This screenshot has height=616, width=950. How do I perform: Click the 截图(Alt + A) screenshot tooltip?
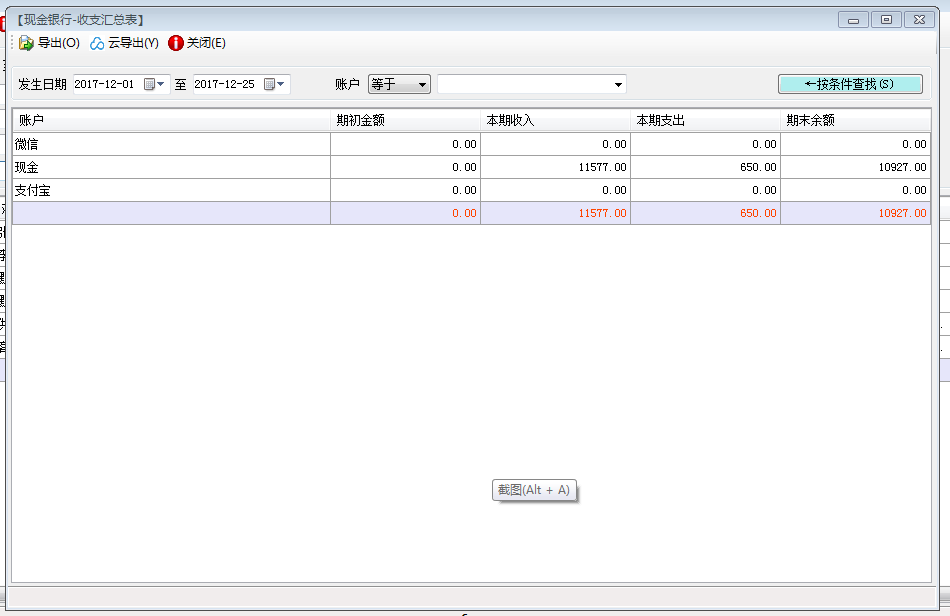click(x=535, y=490)
